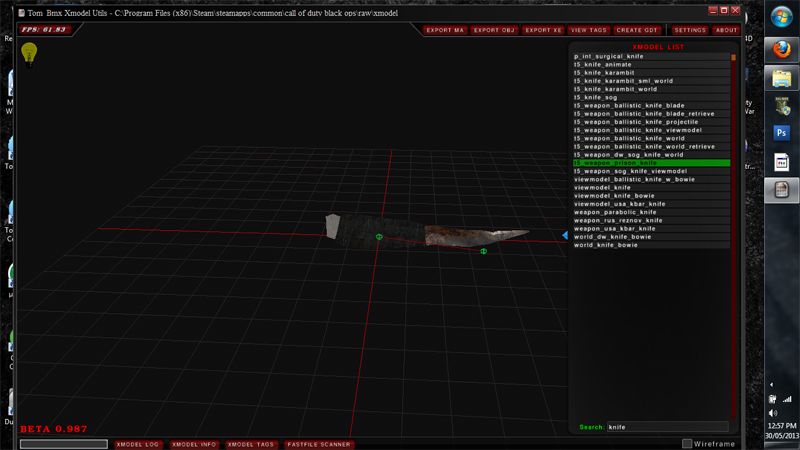Select highlighted t5_weapon_prison_knife row

(652, 163)
